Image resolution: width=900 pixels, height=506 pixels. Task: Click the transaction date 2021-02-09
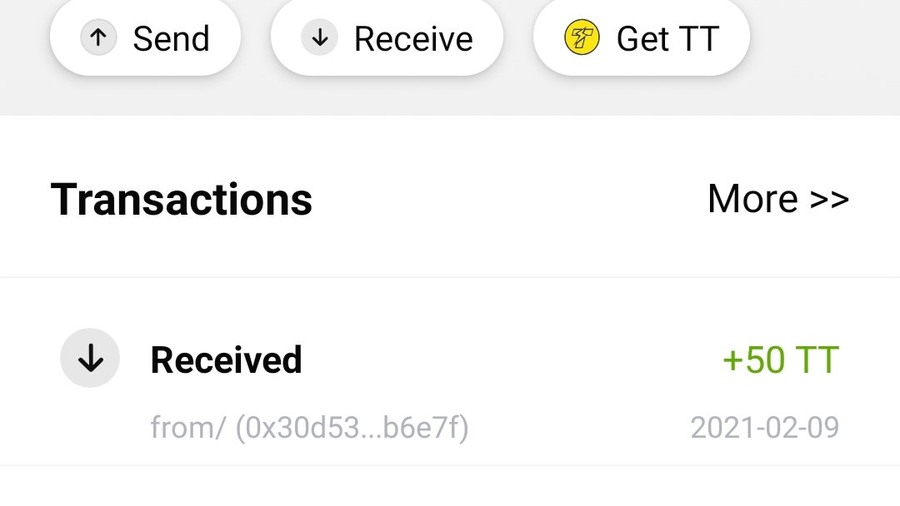click(x=765, y=427)
